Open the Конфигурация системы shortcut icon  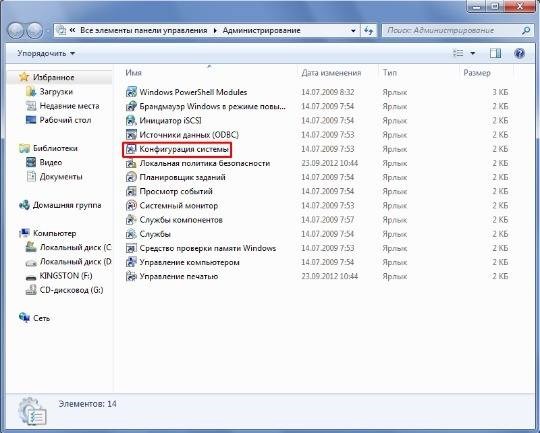tap(131, 149)
